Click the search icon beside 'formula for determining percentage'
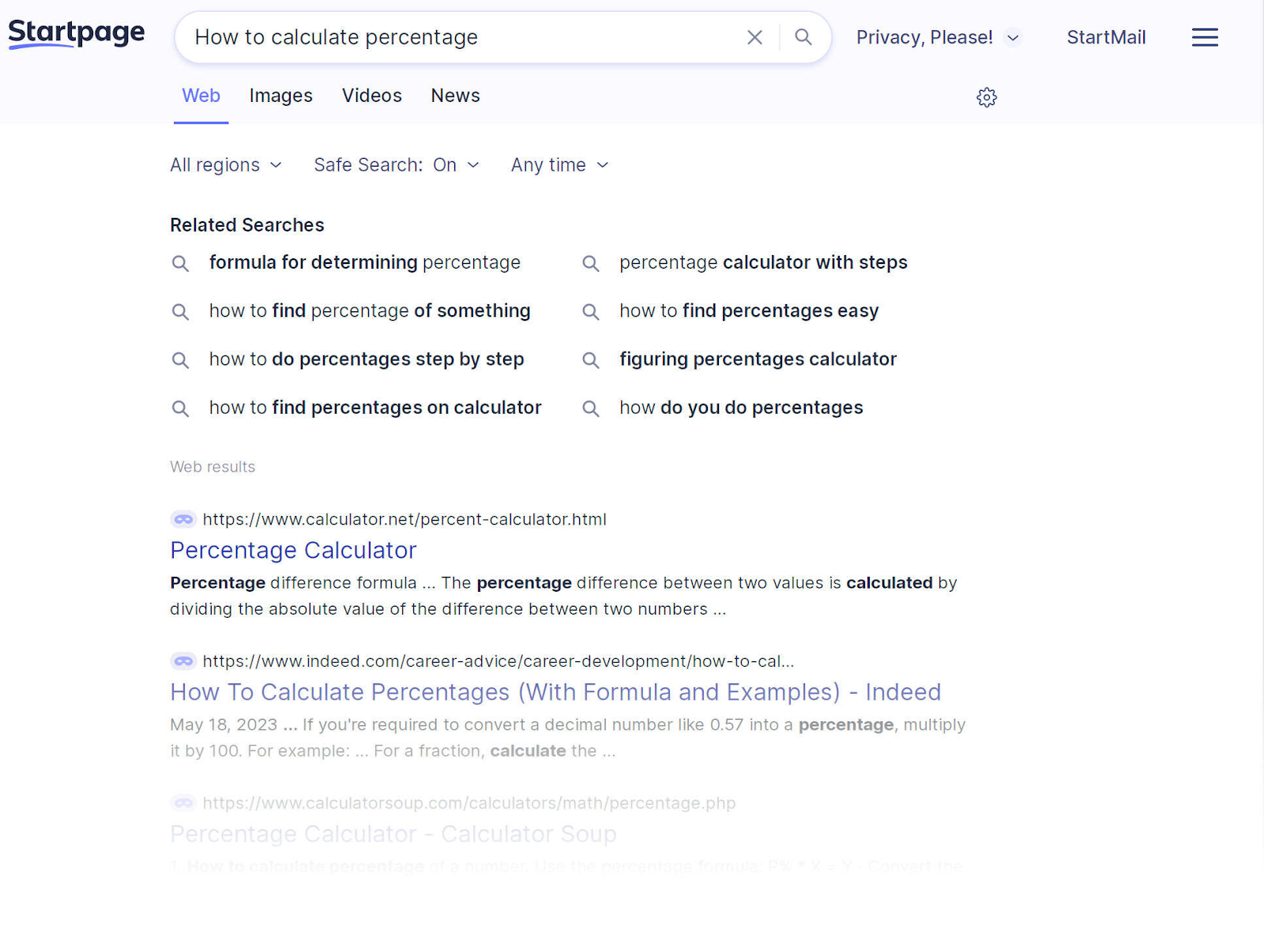The height and width of the screenshot is (952, 1264). (180, 263)
